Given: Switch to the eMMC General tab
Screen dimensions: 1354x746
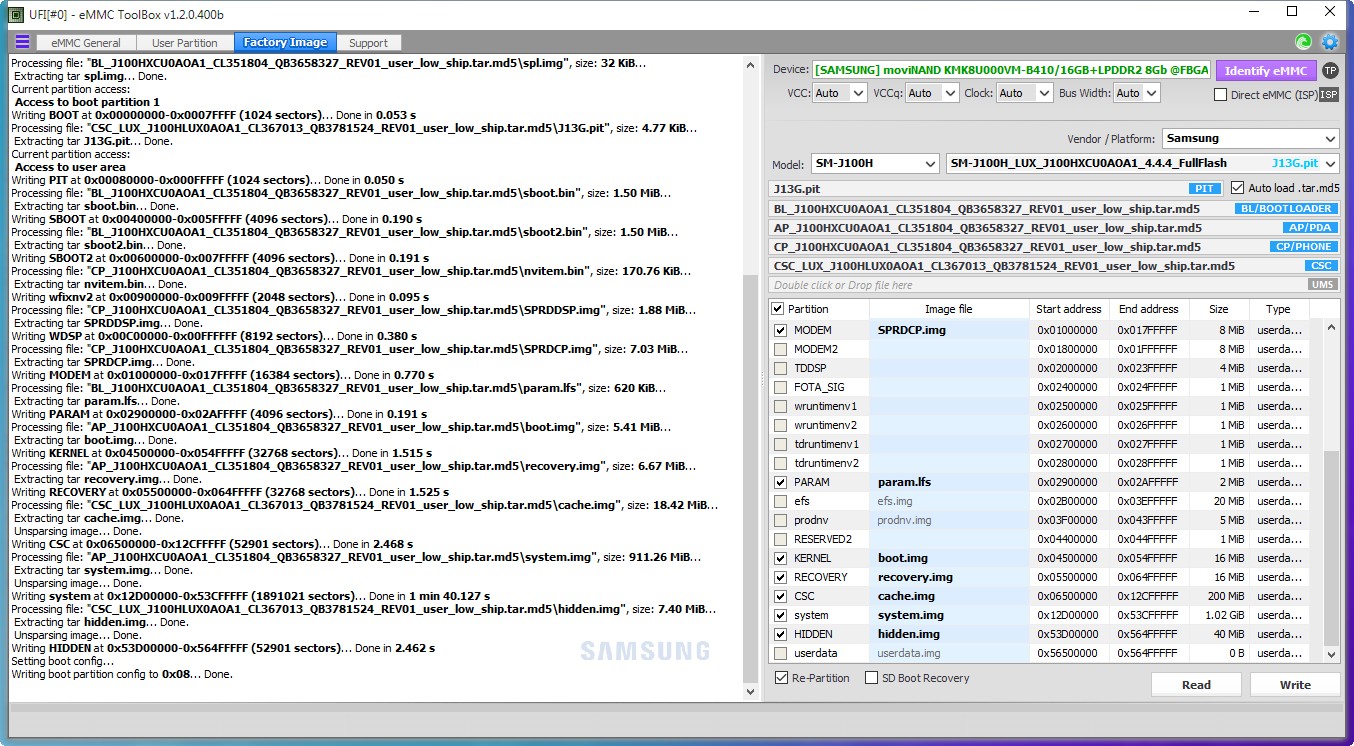Looking at the screenshot, I should [x=86, y=42].
